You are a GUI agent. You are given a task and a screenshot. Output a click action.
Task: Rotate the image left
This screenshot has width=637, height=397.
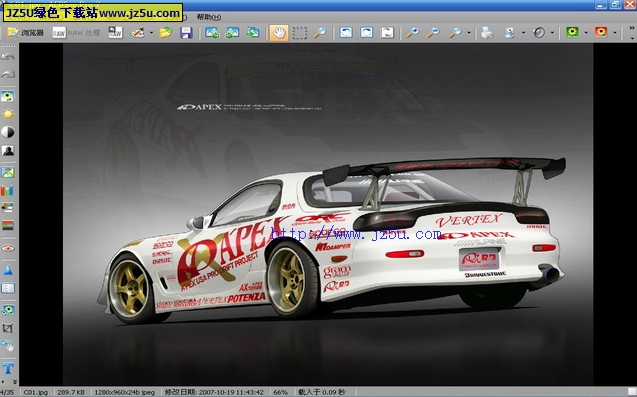point(346,33)
